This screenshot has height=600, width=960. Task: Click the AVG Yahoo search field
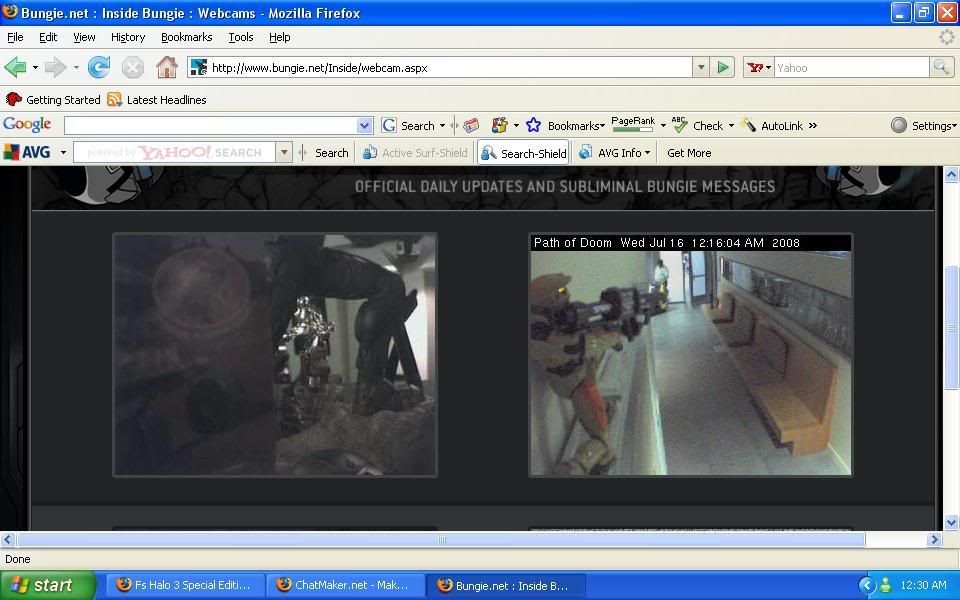pos(174,152)
